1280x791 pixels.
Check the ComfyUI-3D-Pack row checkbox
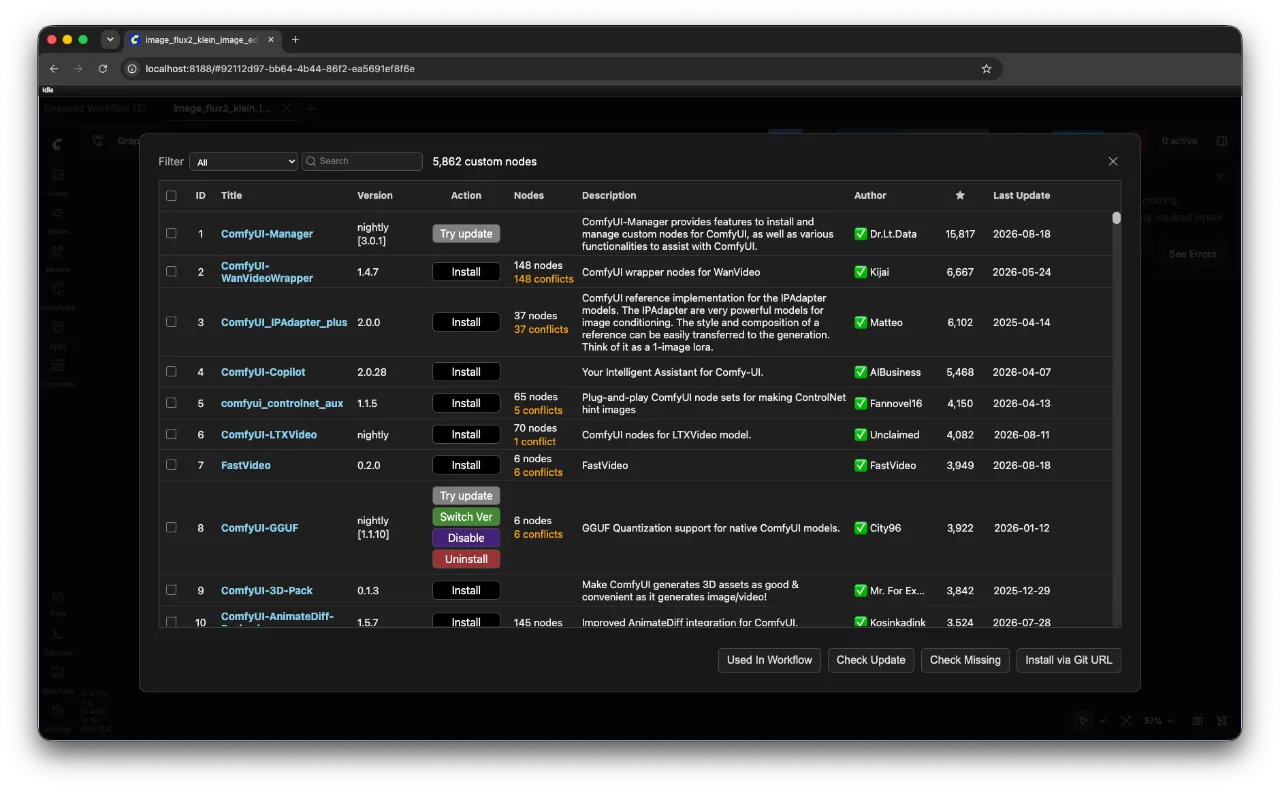coord(171,590)
